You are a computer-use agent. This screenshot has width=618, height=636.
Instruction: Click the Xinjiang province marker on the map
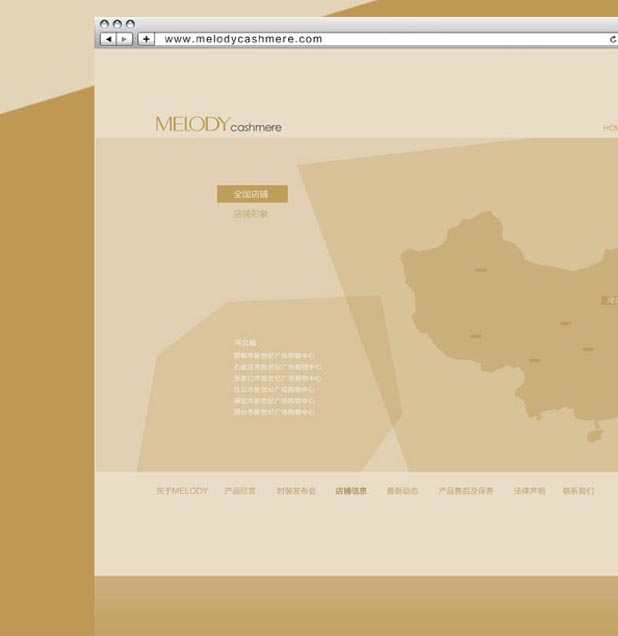(x=481, y=270)
